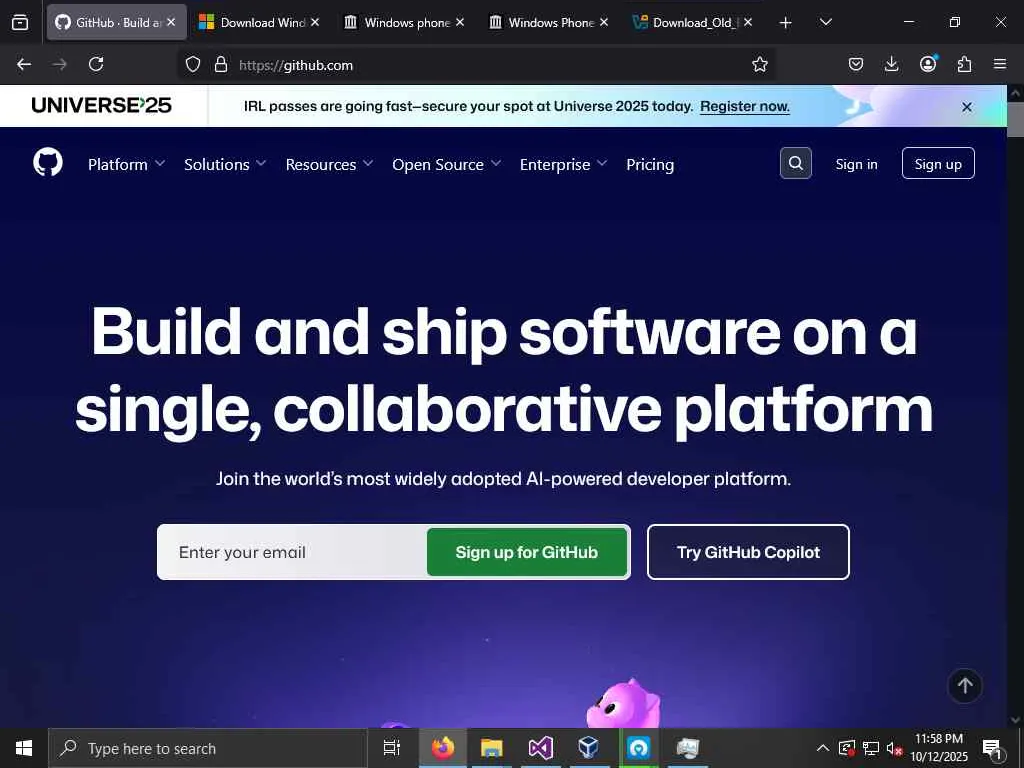1024x768 pixels.
Task: Click the Universe'25 logo
Action: point(102,105)
